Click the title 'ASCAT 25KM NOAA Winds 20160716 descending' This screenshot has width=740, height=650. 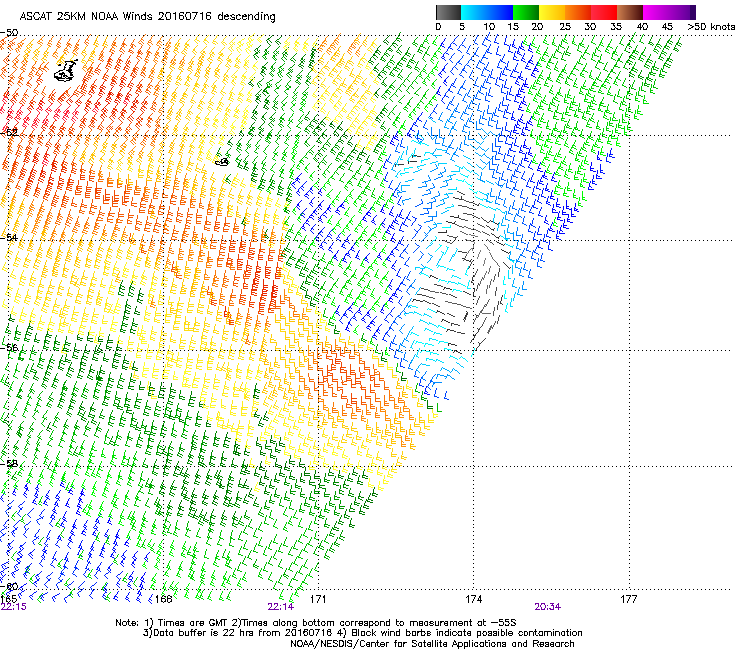click(x=147, y=17)
